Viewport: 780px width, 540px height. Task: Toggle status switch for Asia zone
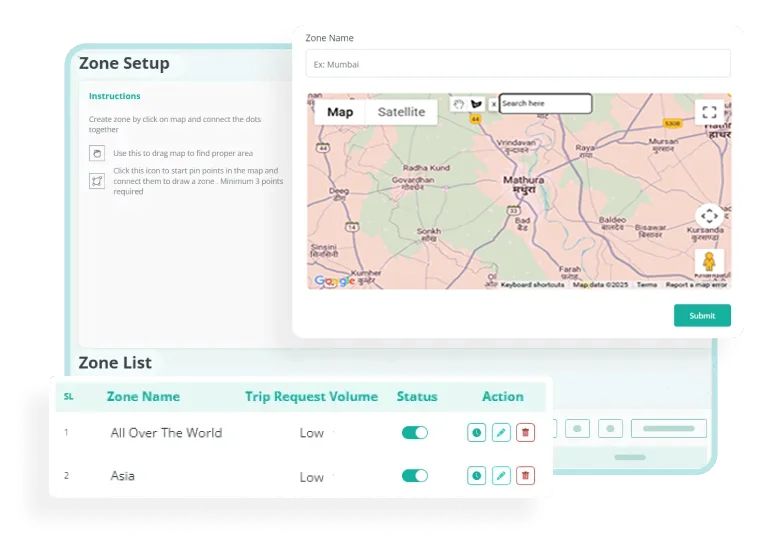point(414,476)
